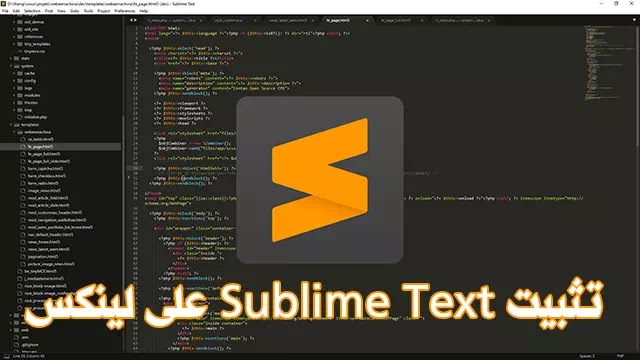This screenshot has width=640, height=360.
Task: Open fe_page_full_slide.html5 in sidebar
Action: pyautogui.click(x=48, y=161)
